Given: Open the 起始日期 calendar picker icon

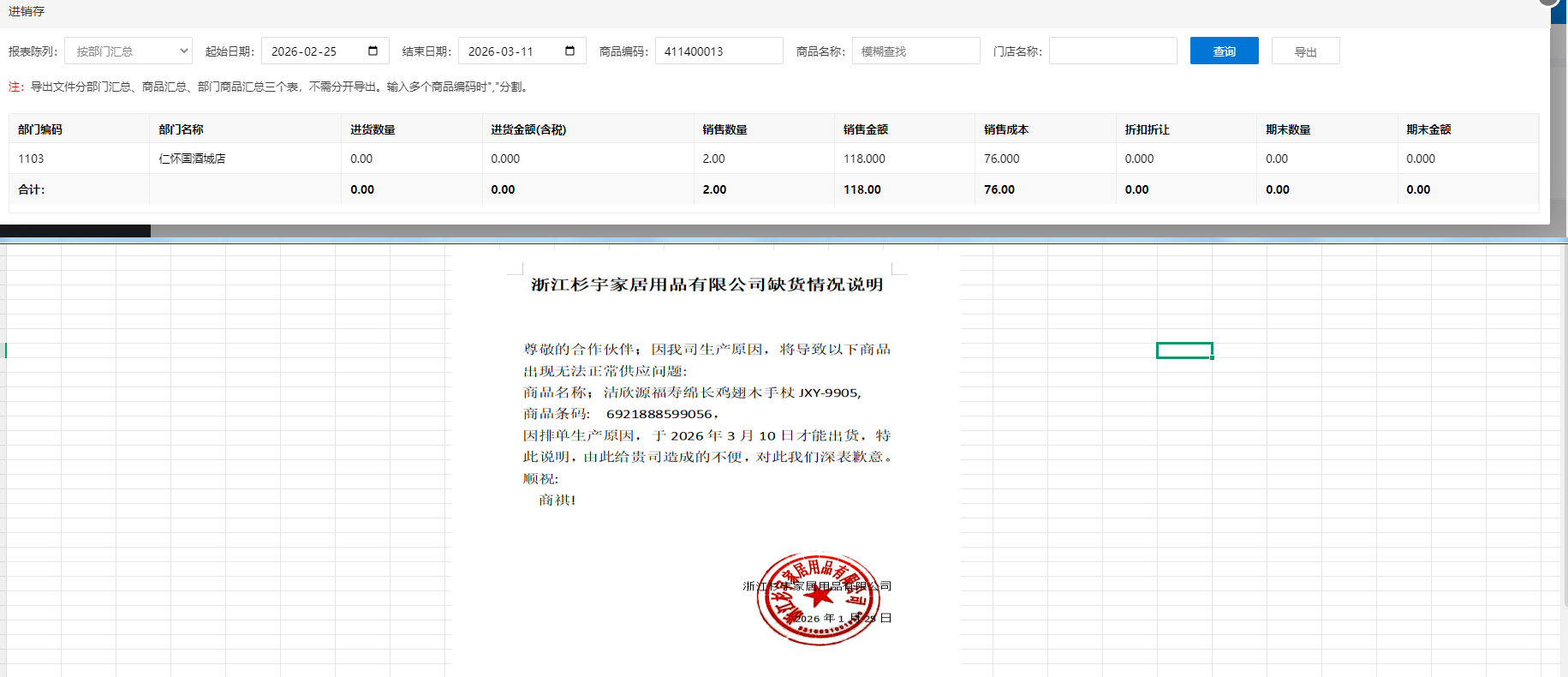Looking at the screenshot, I should pyautogui.click(x=373, y=51).
